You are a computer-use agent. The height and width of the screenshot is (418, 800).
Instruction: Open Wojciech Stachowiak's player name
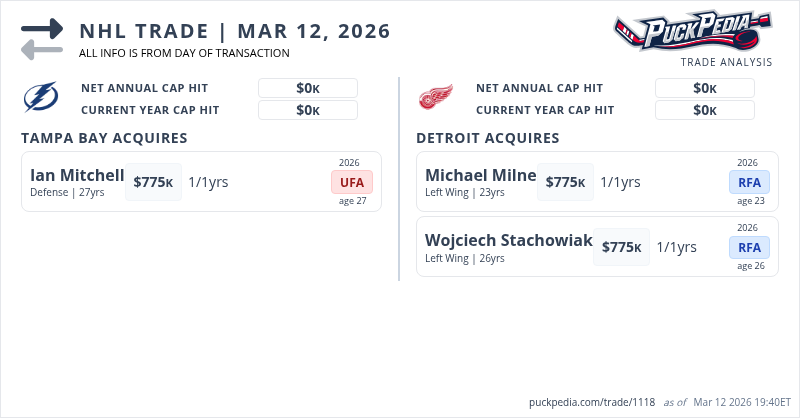coord(509,240)
